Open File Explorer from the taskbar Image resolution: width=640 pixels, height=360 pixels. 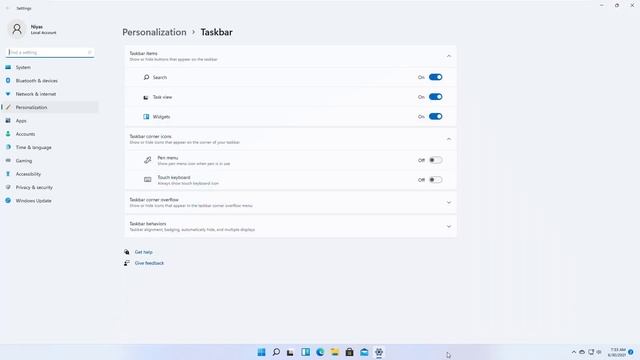click(335, 352)
